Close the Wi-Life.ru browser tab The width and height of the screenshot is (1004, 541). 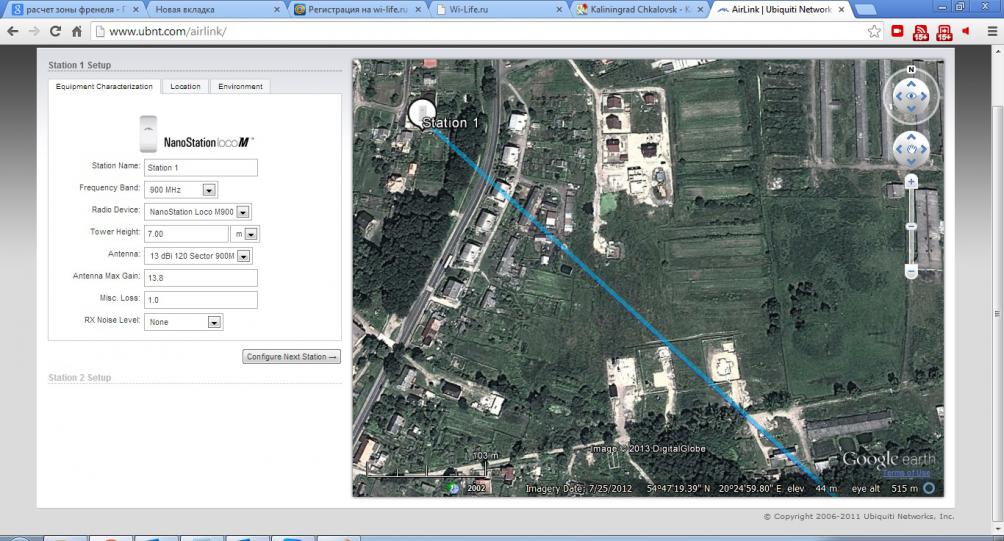coord(559,10)
